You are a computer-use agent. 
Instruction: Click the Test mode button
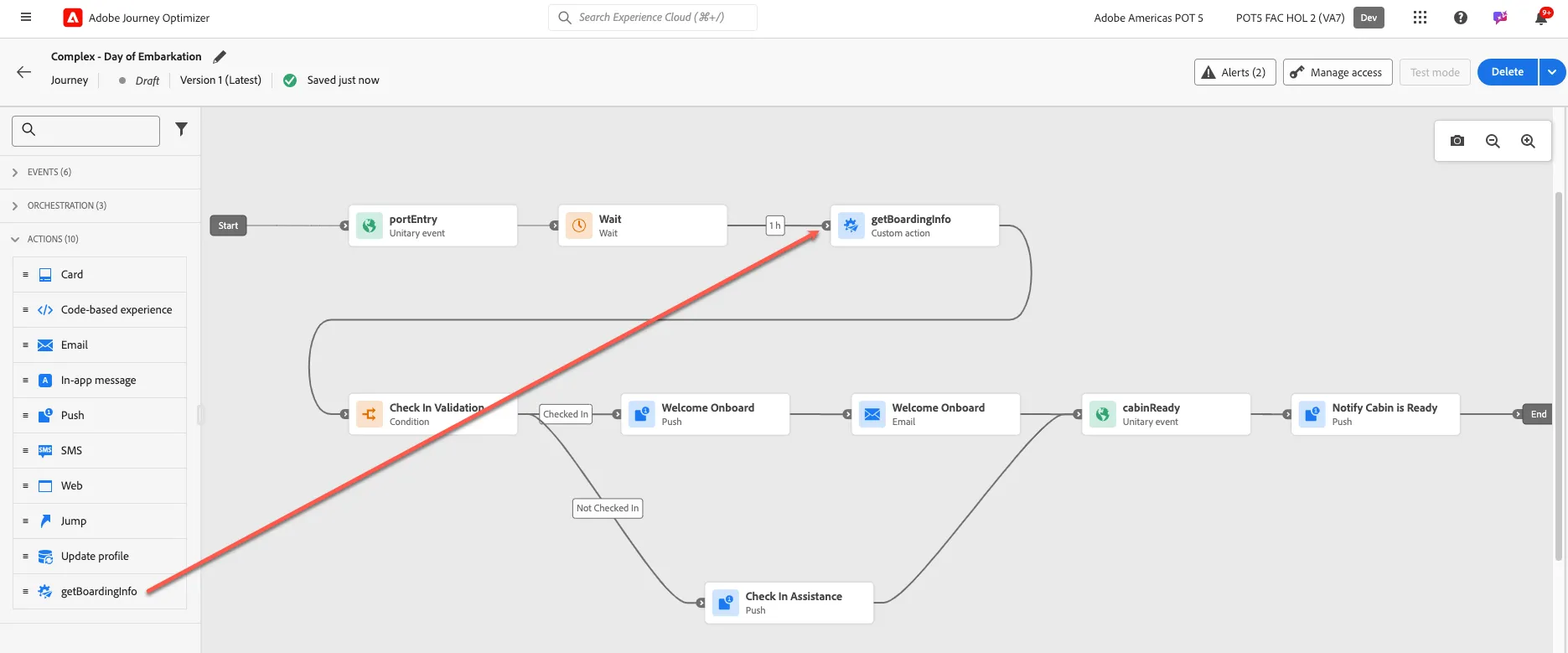(1435, 72)
